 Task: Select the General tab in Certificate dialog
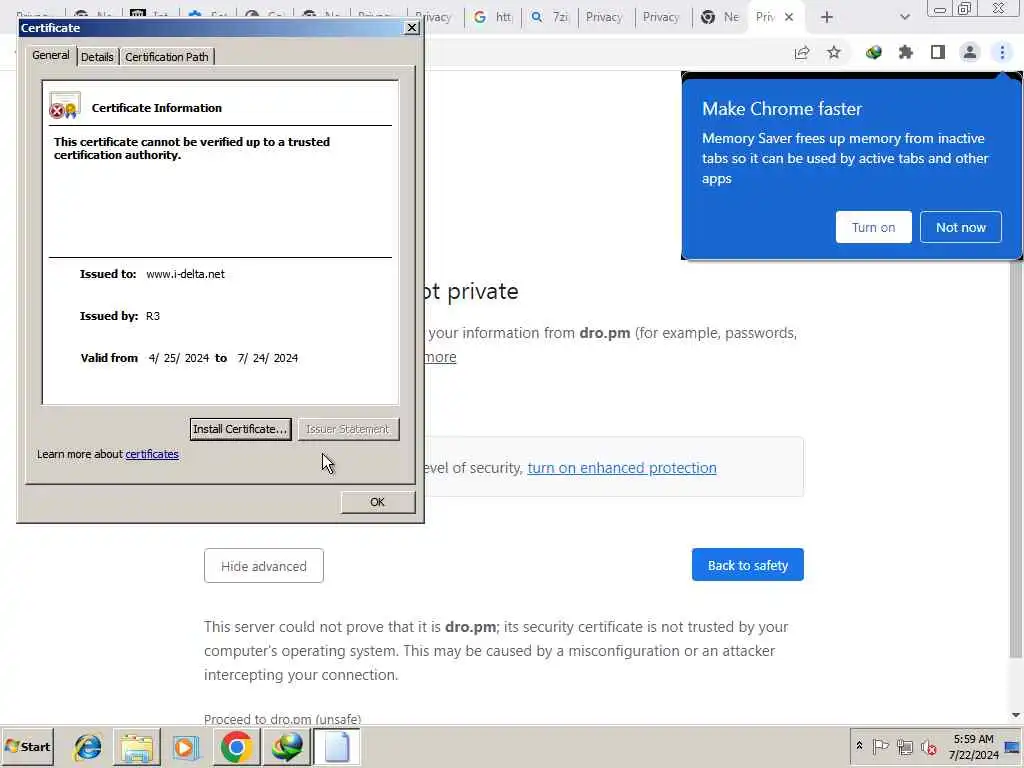tap(50, 55)
